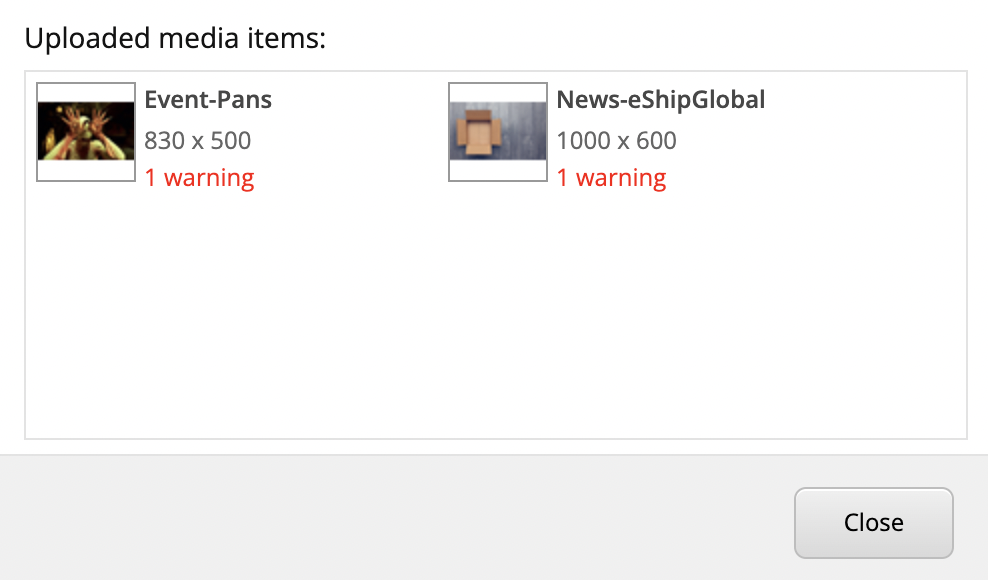Open the Event-Pans thumbnail image
This screenshot has height=580, width=988.
pos(86,131)
